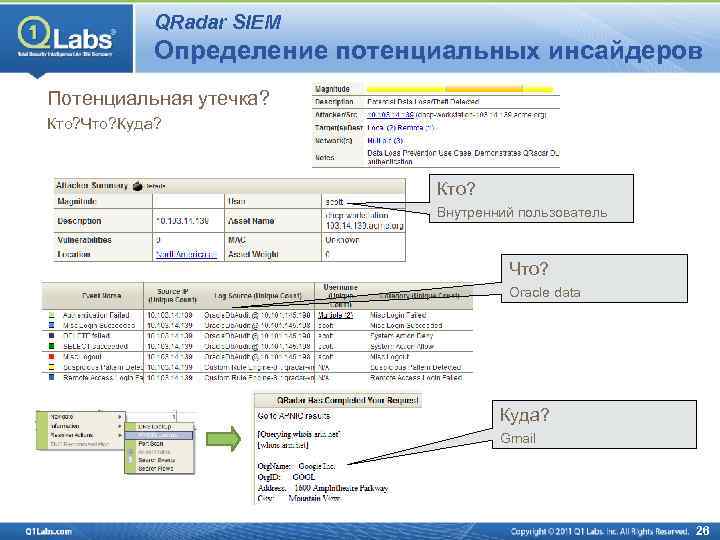Click 10.103.14.139 in the Attacker Summary Description
This screenshot has width=720, height=540.
[x=182, y=221]
